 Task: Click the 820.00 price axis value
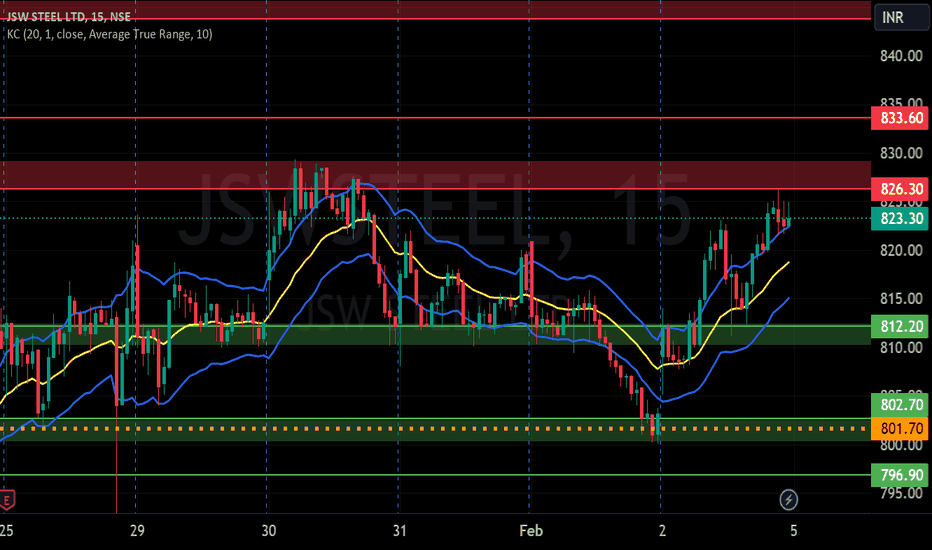point(901,250)
